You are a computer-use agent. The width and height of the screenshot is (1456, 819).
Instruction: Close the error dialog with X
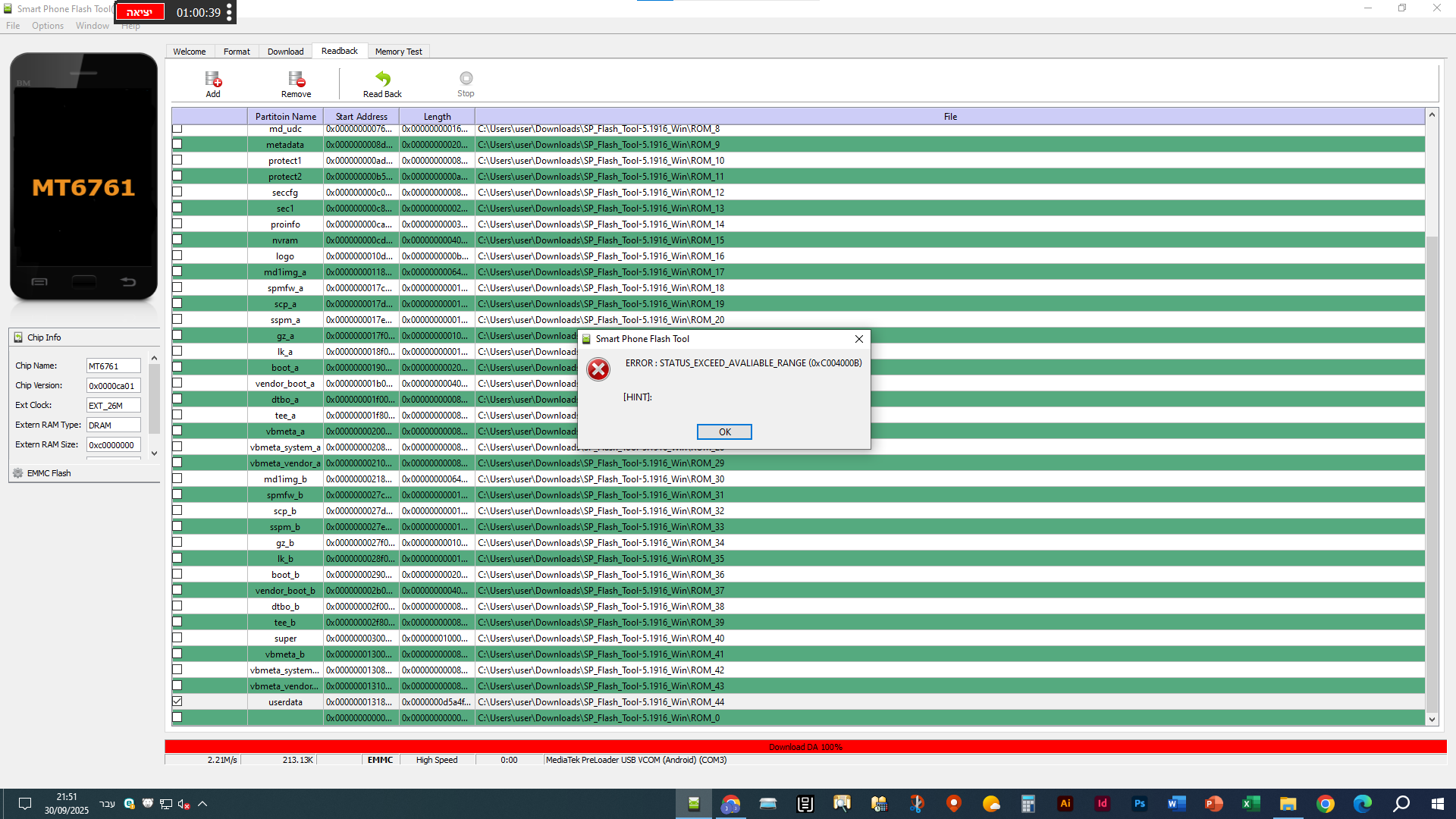tap(858, 339)
